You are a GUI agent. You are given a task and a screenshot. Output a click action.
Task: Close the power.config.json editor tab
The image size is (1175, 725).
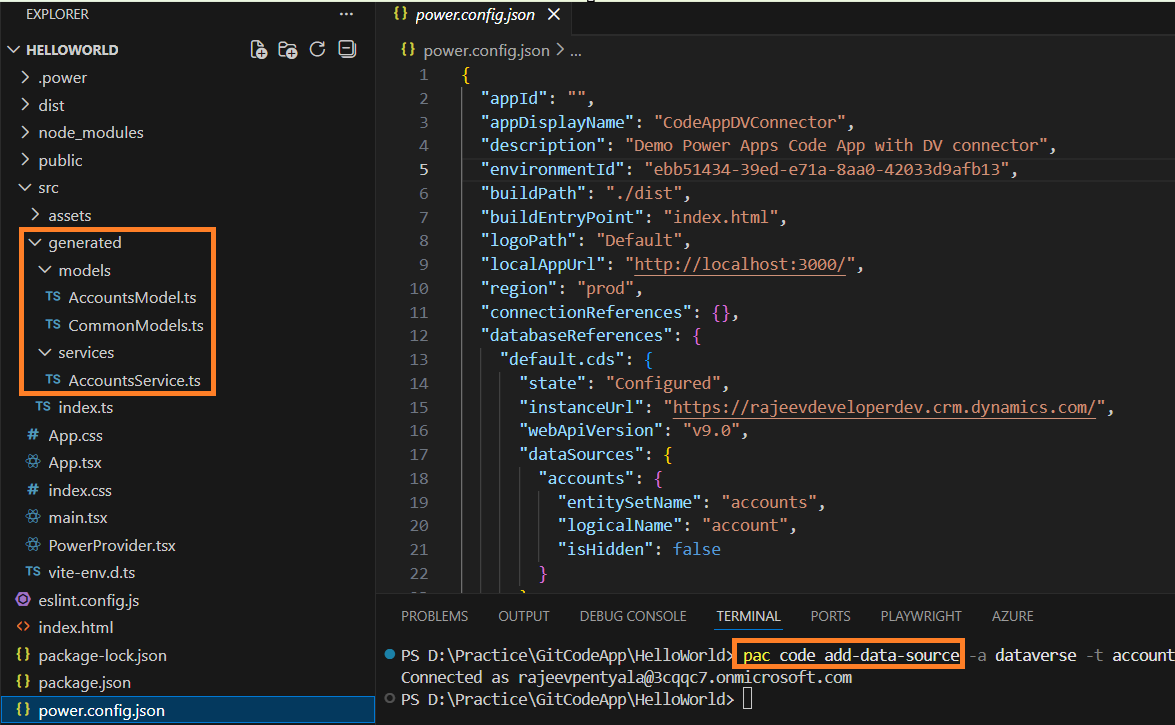click(553, 15)
